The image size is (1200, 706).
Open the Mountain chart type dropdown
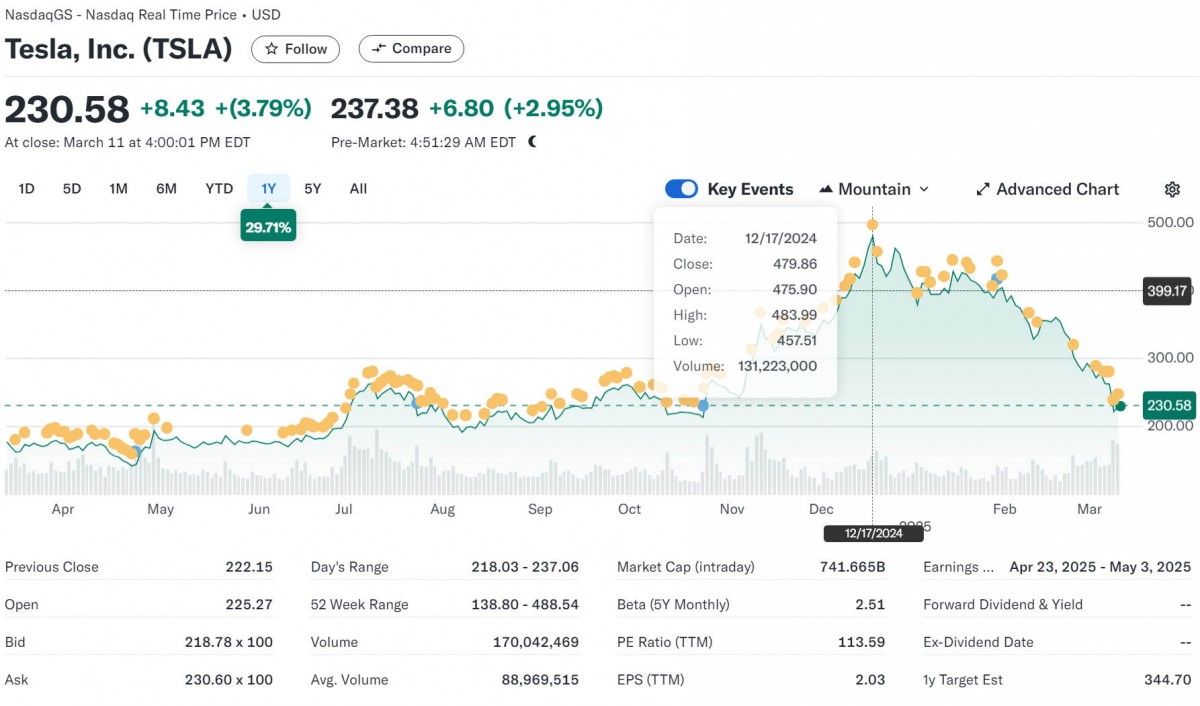point(874,189)
